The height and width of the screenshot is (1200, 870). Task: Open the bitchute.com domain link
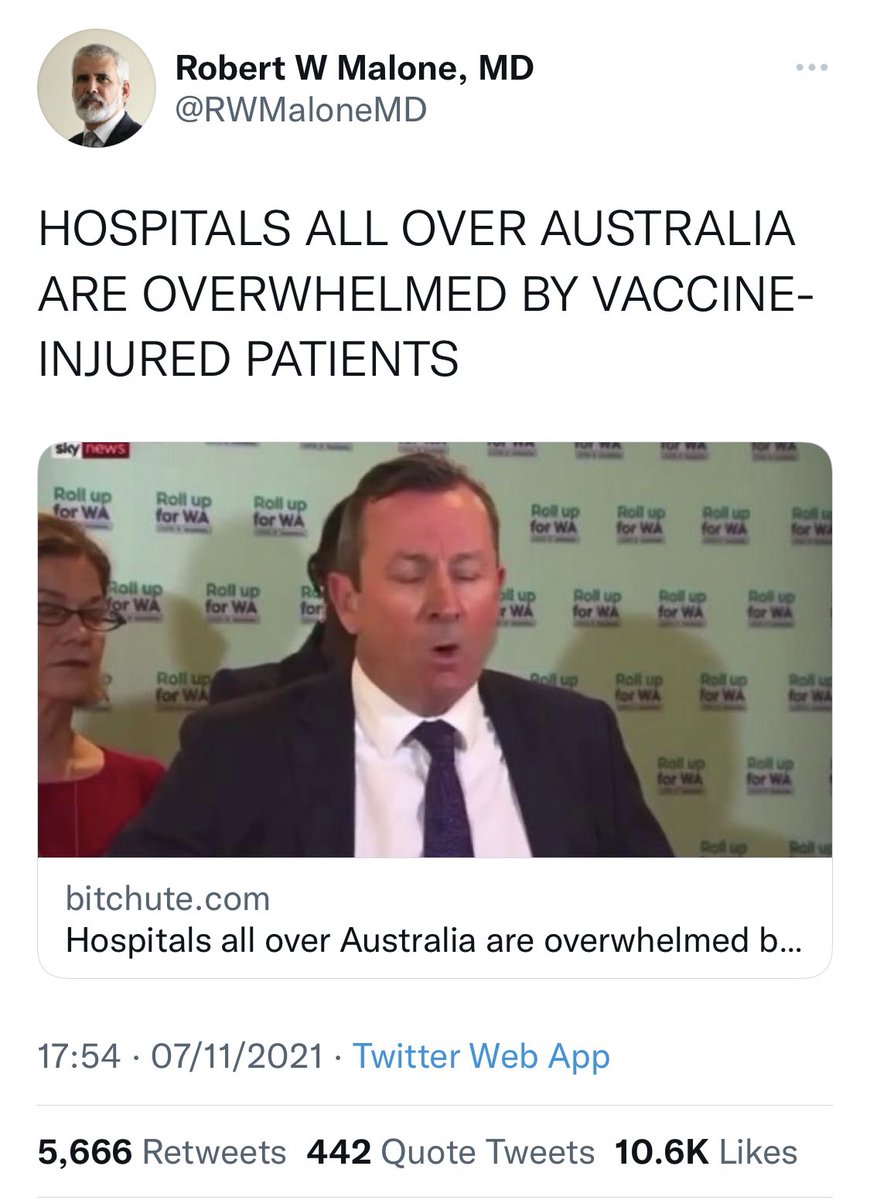(x=167, y=898)
